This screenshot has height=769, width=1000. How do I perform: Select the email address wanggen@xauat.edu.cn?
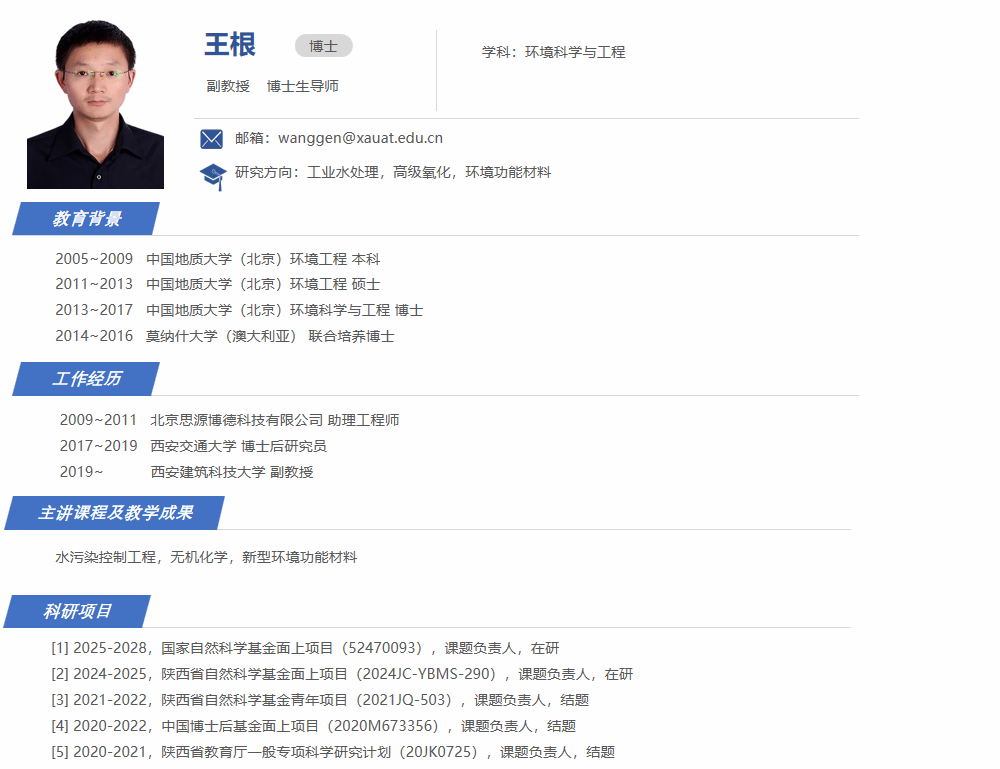[x=360, y=138]
